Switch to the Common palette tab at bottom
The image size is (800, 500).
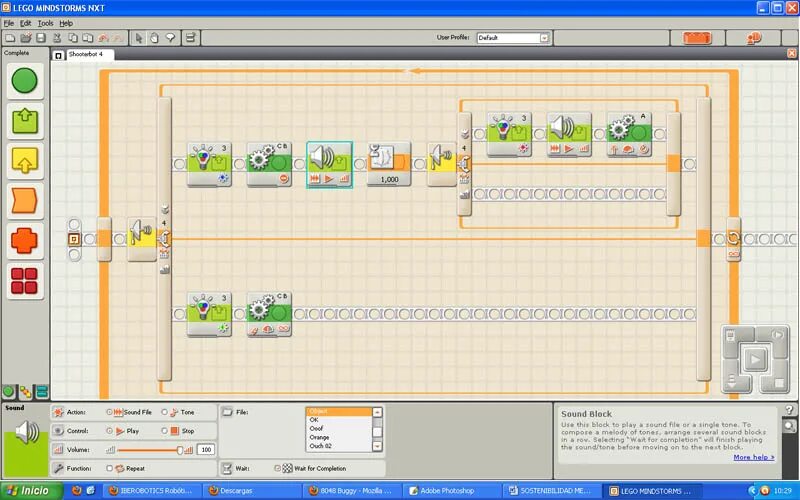point(8,392)
